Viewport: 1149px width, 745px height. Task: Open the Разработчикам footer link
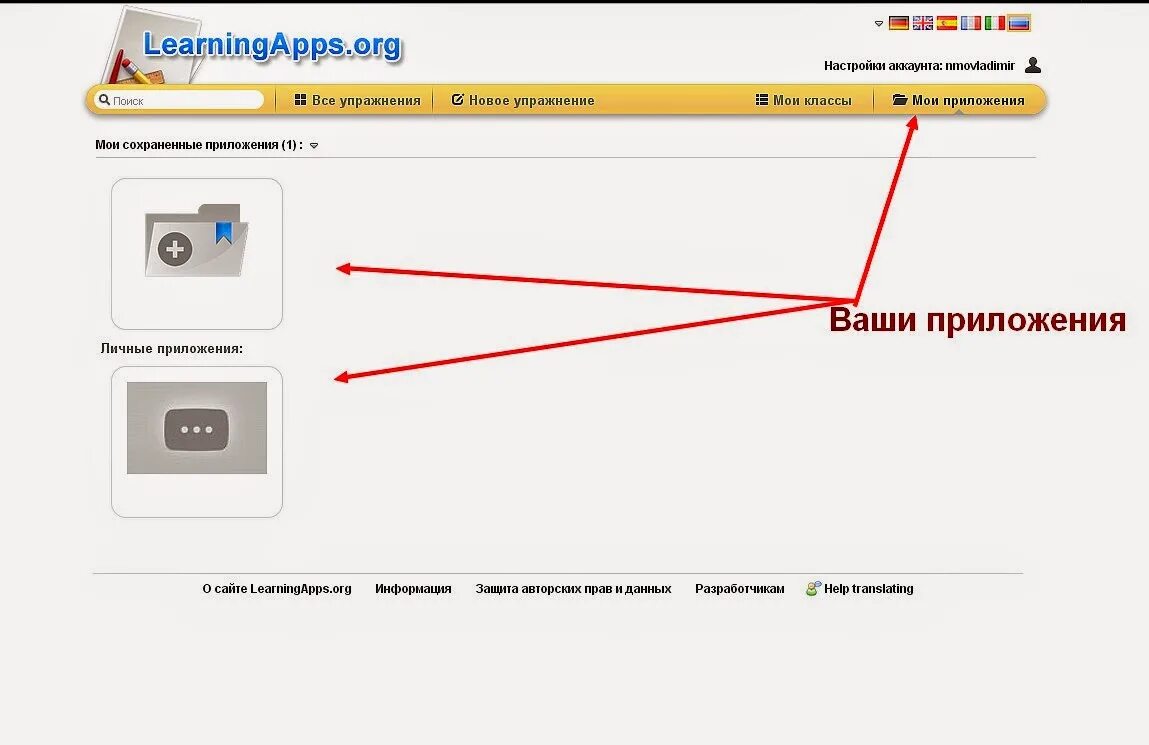coord(739,589)
